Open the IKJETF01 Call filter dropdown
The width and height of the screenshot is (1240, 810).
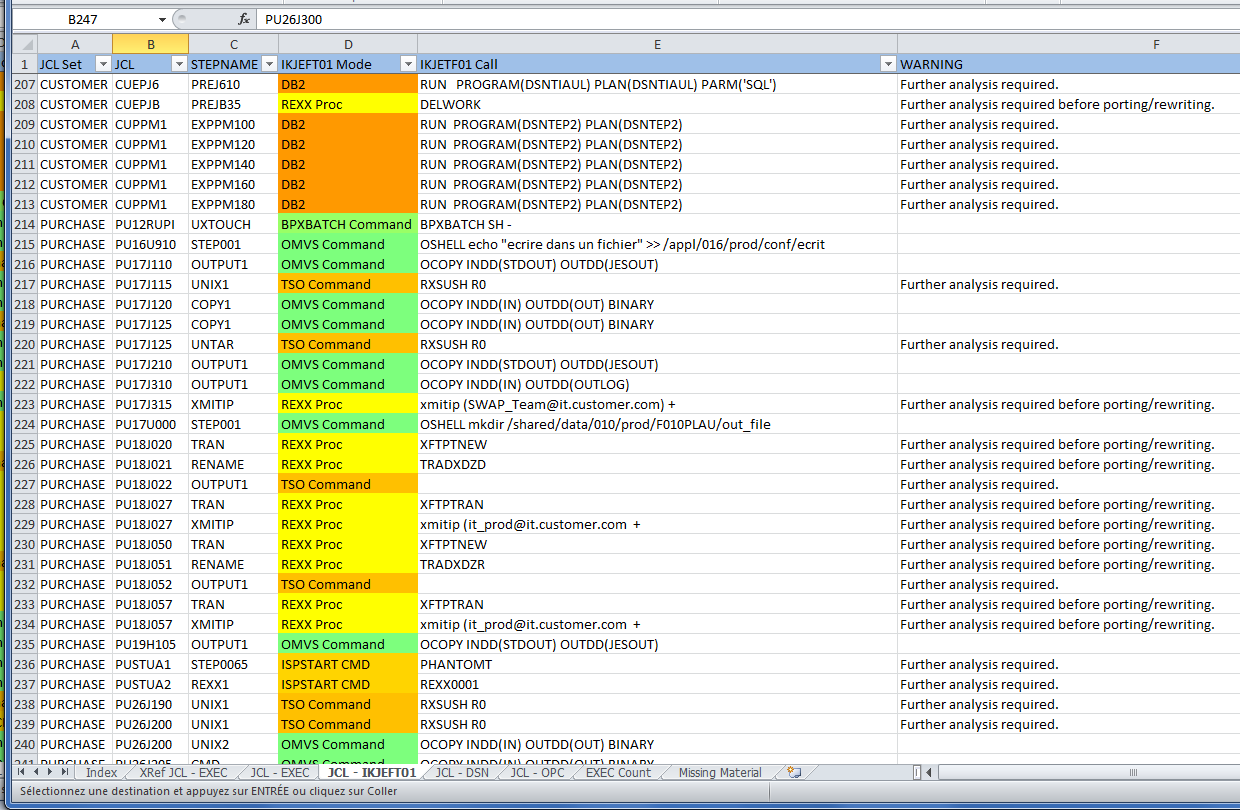click(887, 64)
